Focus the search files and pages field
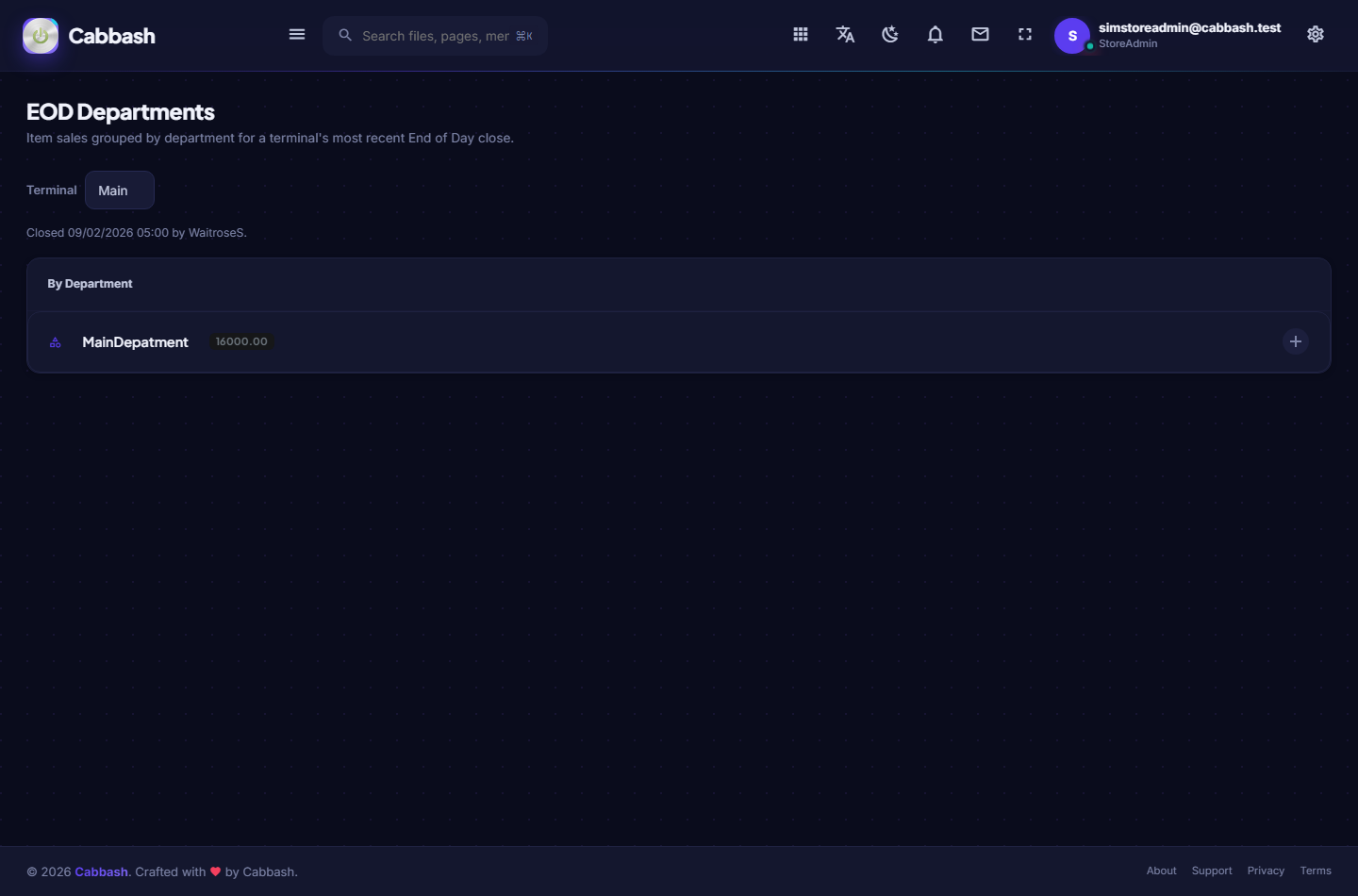Image resolution: width=1358 pixels, height=896 pixels. (435, 36)
